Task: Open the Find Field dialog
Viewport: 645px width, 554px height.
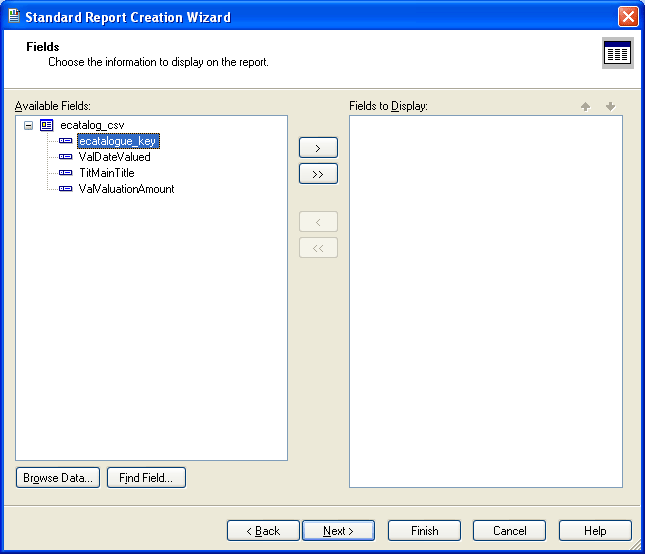Action: [146, 478]
